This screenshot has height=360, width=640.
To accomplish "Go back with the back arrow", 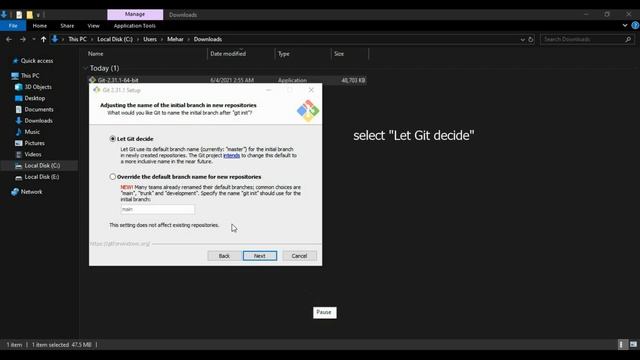I will 9,39.
